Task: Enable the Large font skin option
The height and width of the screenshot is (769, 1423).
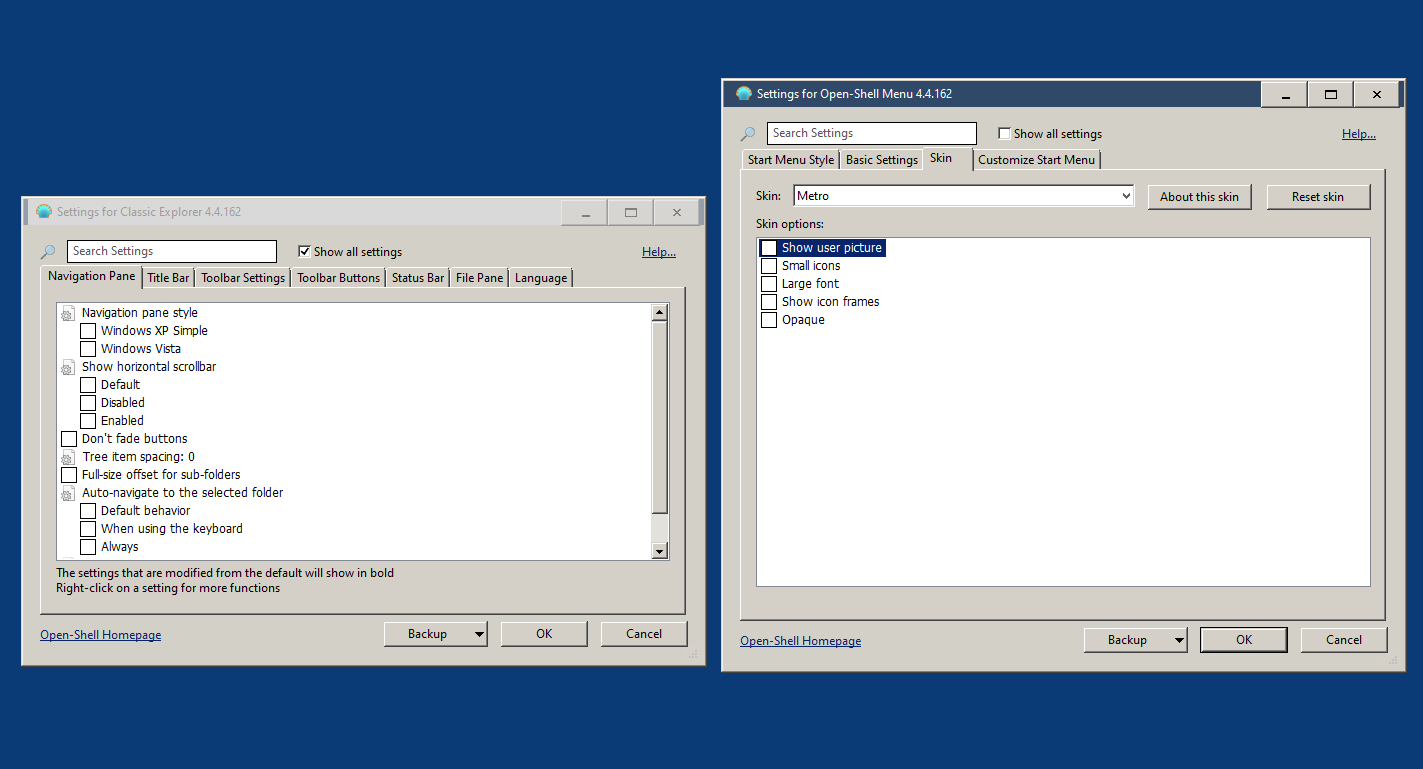Action: click(x=769, y=283)
